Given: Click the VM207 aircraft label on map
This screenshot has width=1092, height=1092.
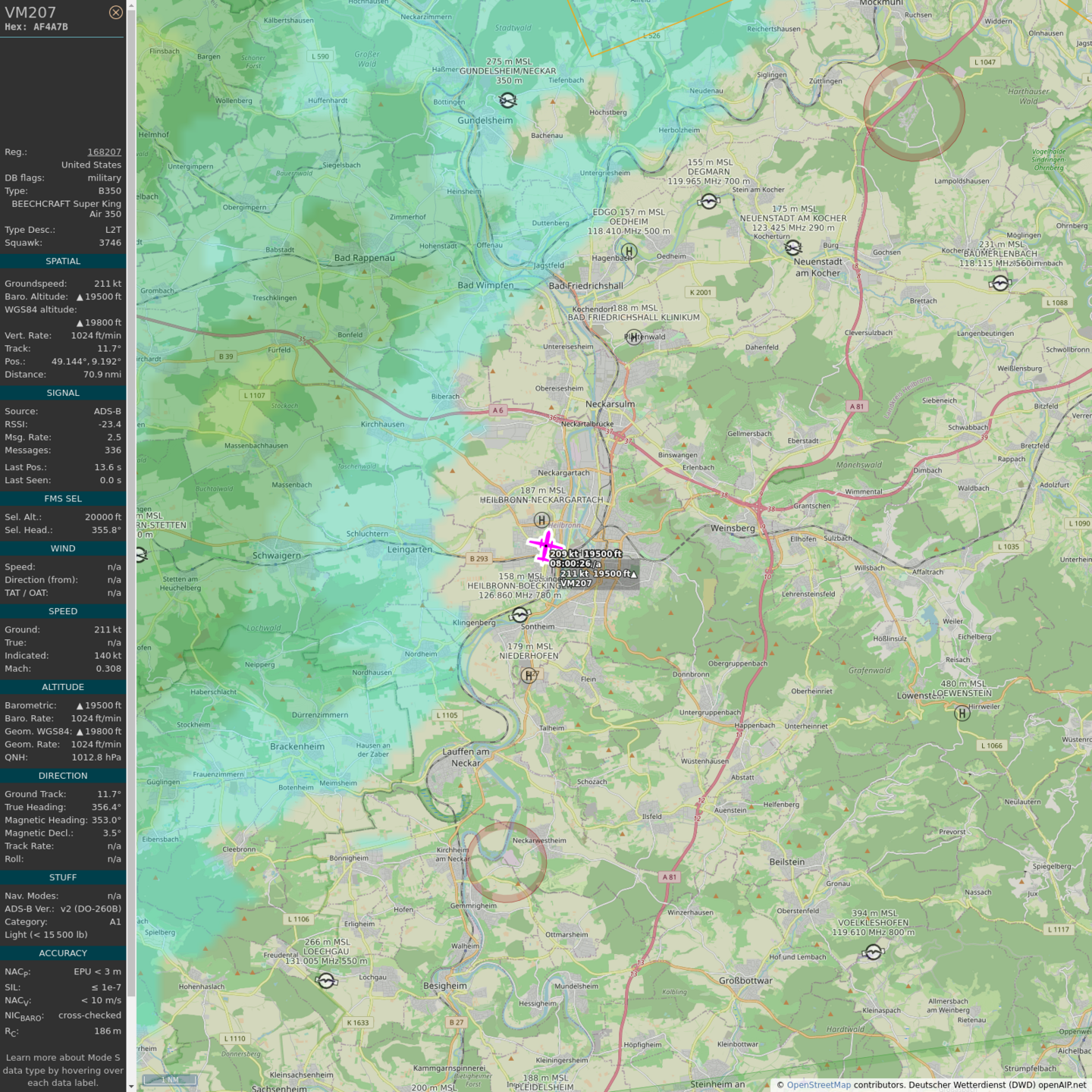Looking at the screenshot, I should pyautogui.click(x=576, y=583).
